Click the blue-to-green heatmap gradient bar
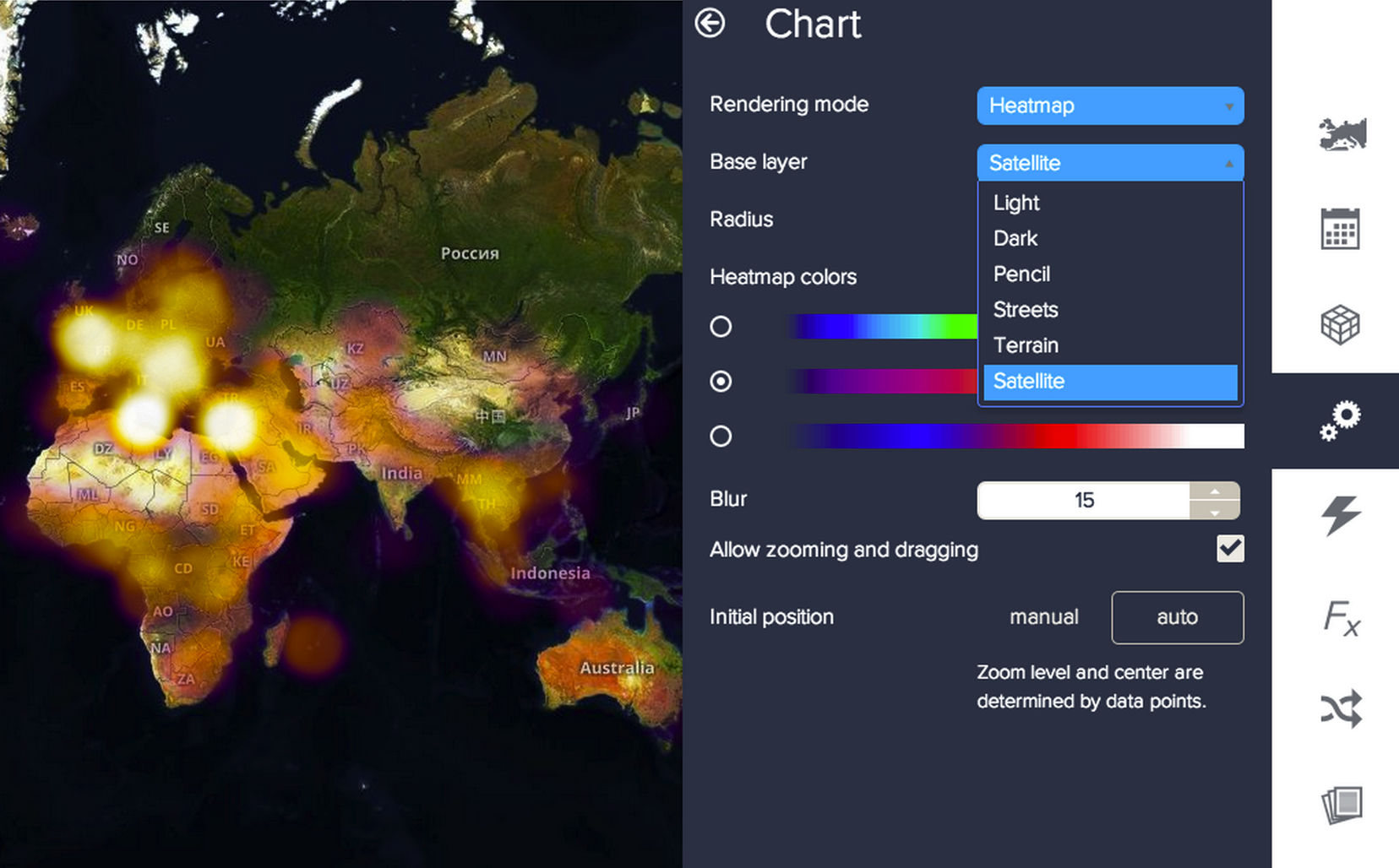 click(883, 327)
